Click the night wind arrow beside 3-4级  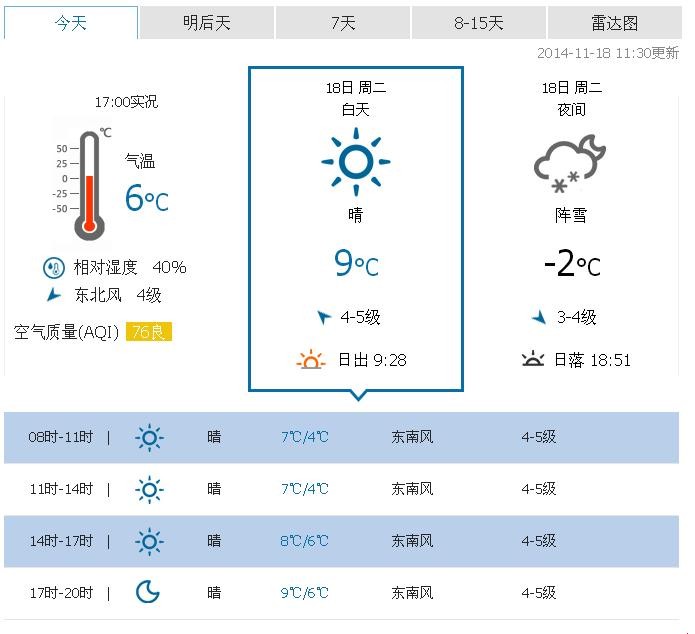[x=539, y=318]
